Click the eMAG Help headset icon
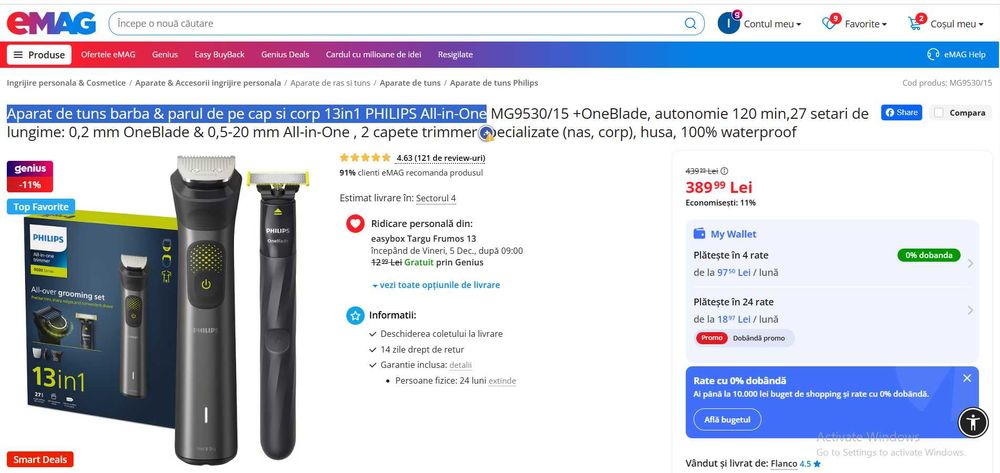 click(x=933, y=54)
